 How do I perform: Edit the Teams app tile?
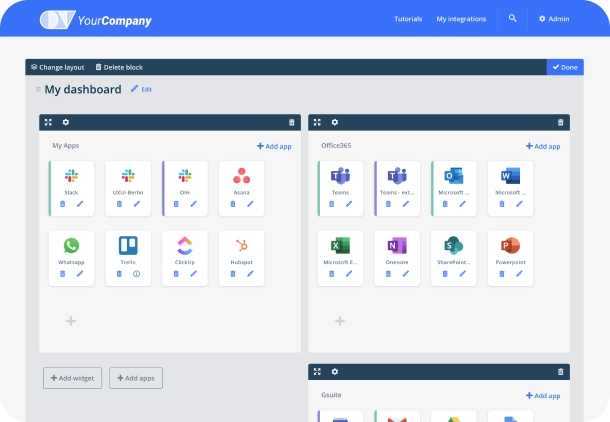349,204
